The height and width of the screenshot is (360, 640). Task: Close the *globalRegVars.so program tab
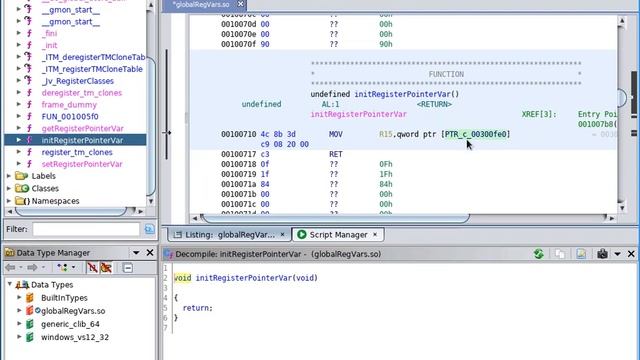click(x=241, y=4)
